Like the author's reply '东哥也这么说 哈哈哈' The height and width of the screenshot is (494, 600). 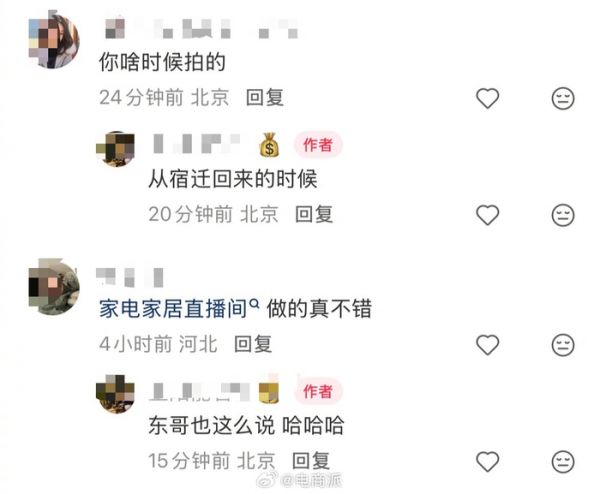488,461
